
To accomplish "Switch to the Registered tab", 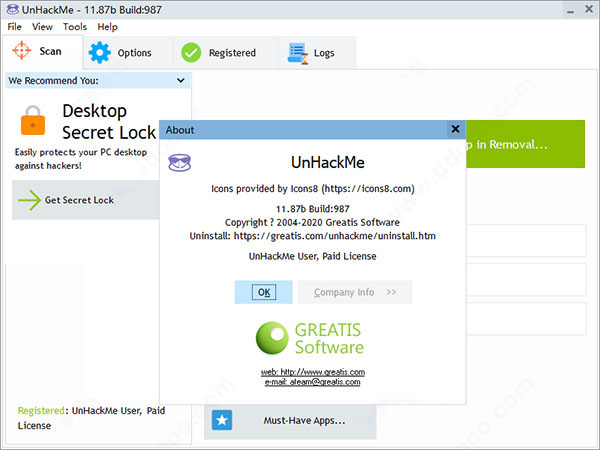I will [x=226, y=53].
